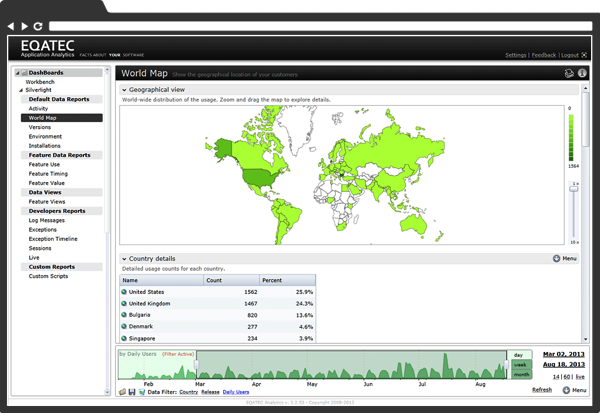Click the United States on the map
The width and height of the screenshot is (600, 413).
tap(261, 178)
